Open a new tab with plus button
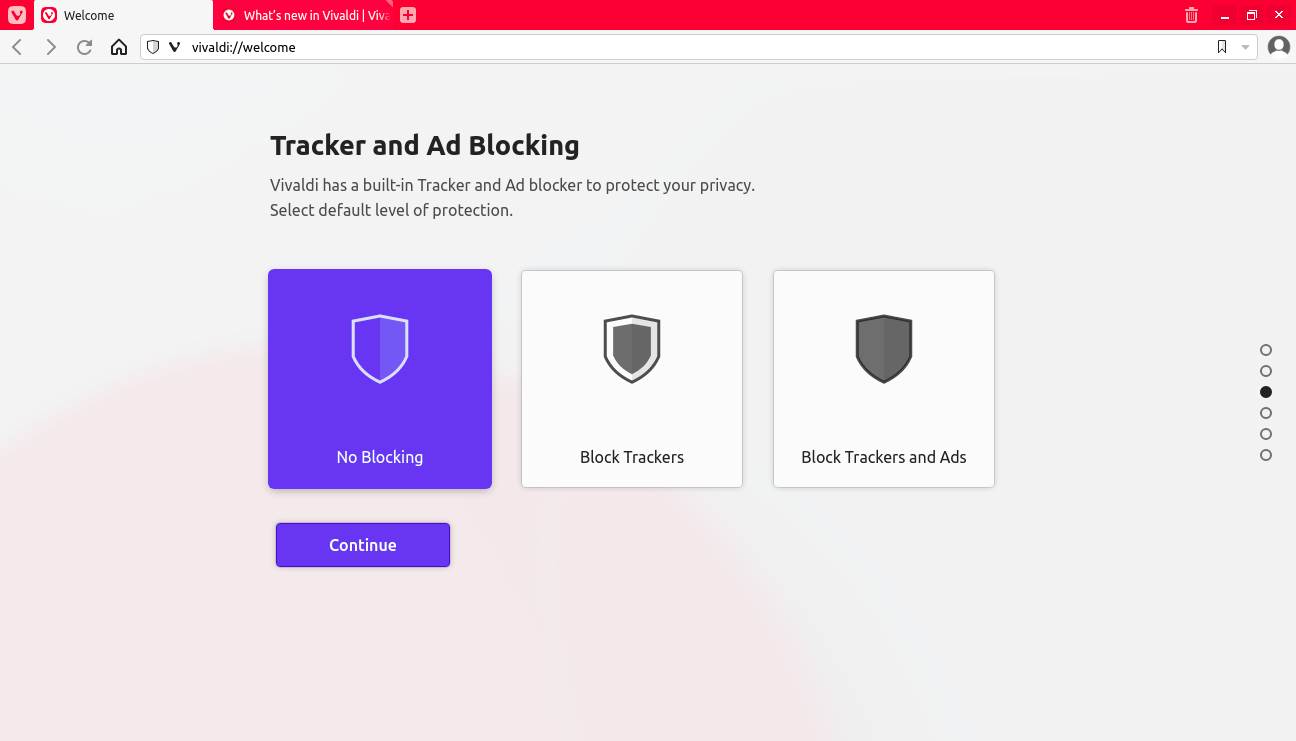 click(x=408, y=15)
